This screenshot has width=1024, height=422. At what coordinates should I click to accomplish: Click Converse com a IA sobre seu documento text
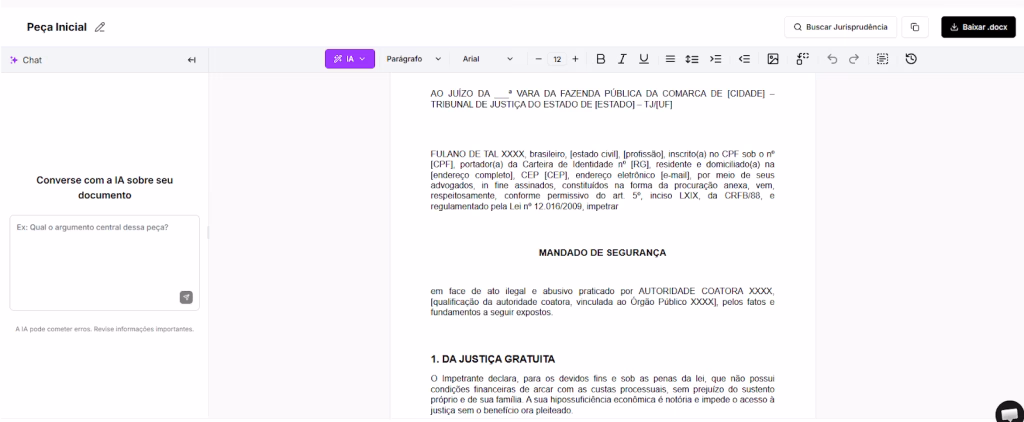104,187
